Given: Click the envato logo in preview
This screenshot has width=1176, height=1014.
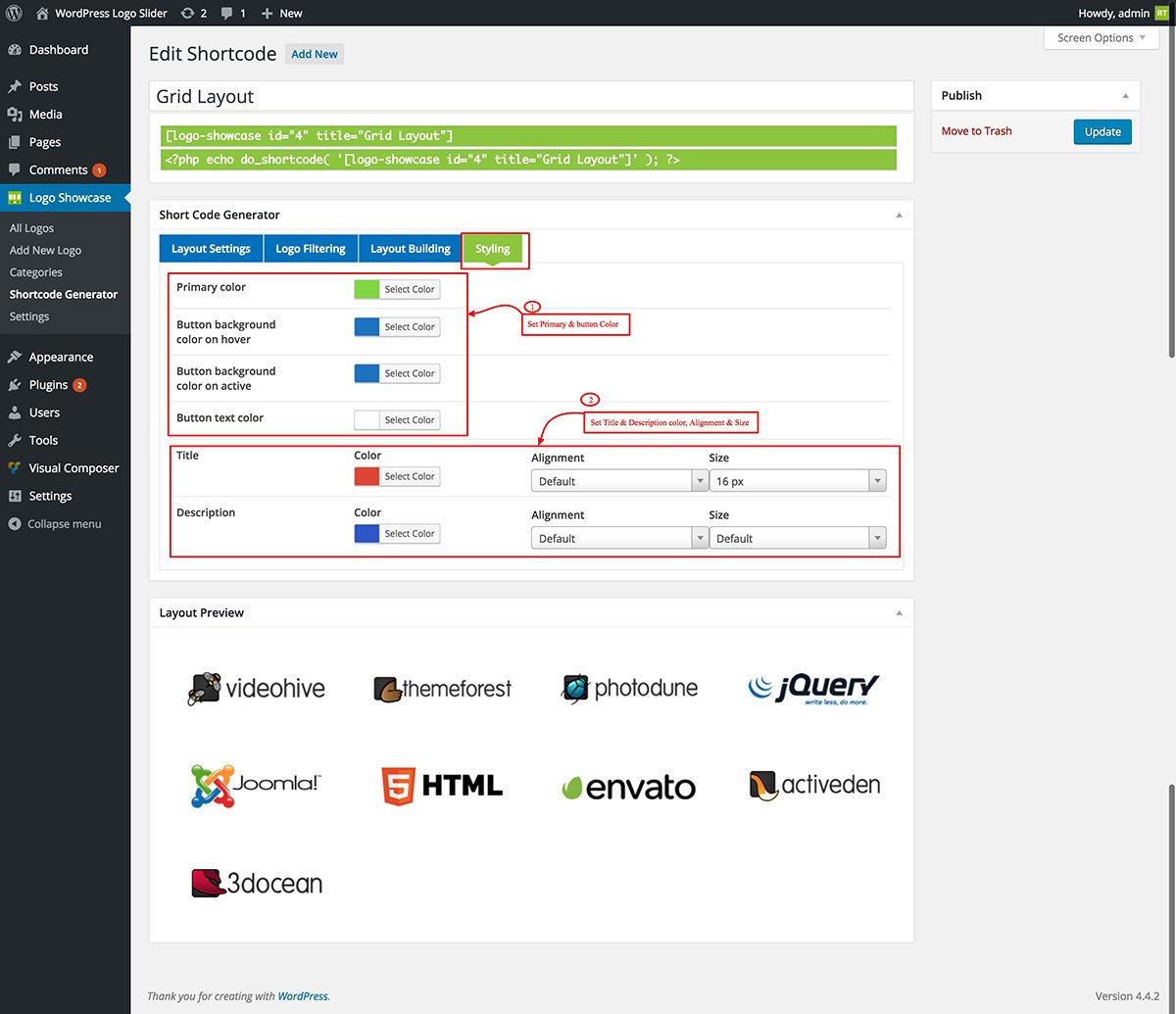Looking at the screenshot, I should 628,787.
